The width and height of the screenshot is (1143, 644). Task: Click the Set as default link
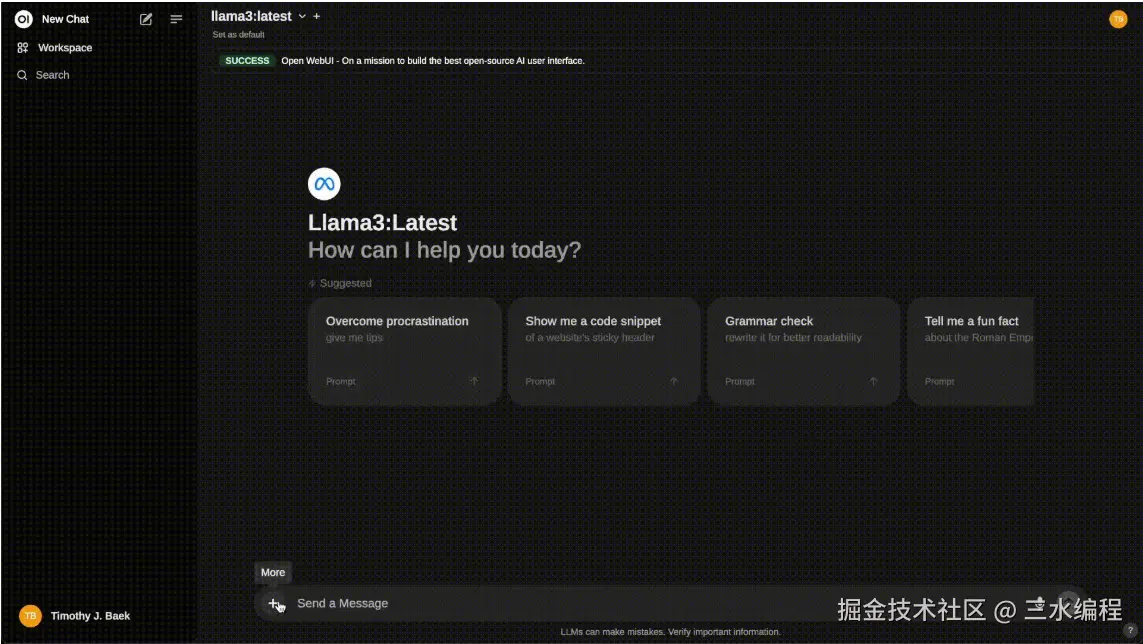point(238,34)
